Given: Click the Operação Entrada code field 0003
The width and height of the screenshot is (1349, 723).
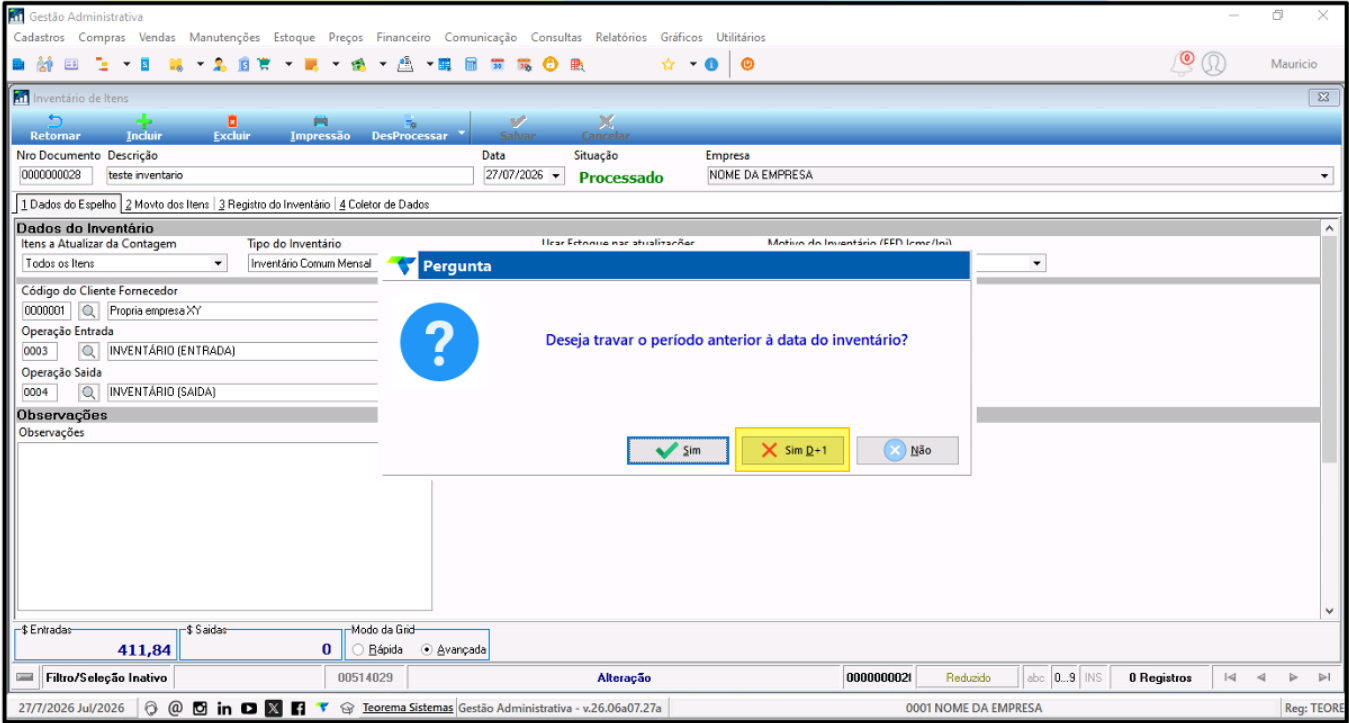Looking at the screenshot, I should pos(40,351).
